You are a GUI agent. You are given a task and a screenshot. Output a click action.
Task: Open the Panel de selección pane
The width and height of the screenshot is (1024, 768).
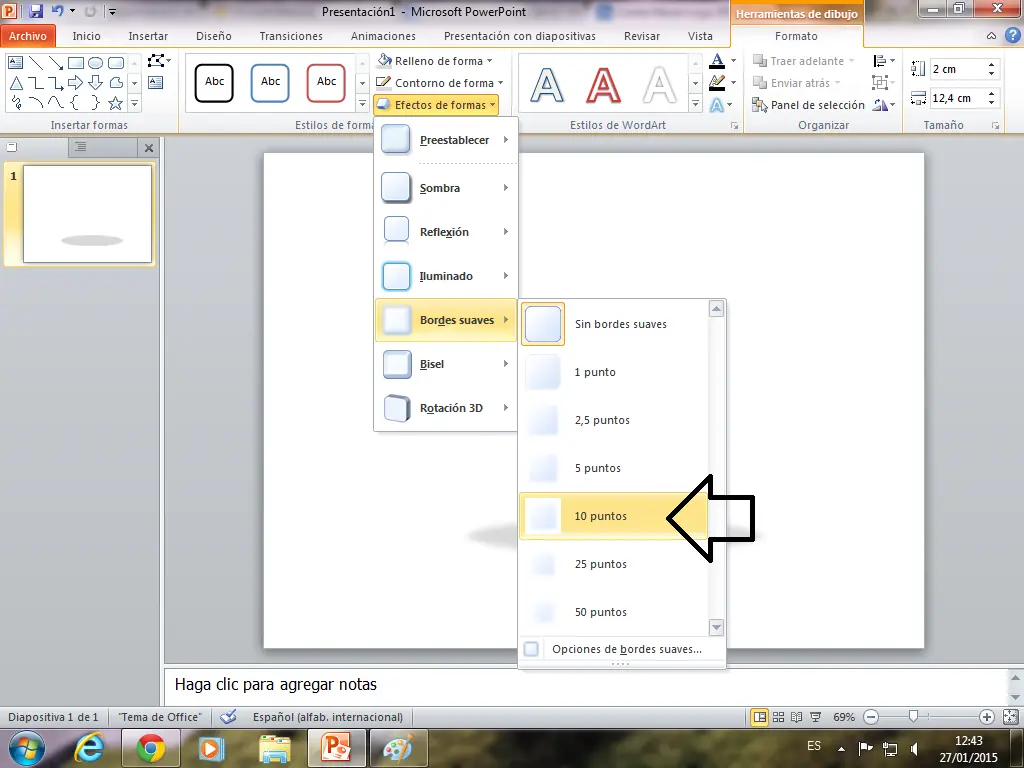[x=808, y=104]
